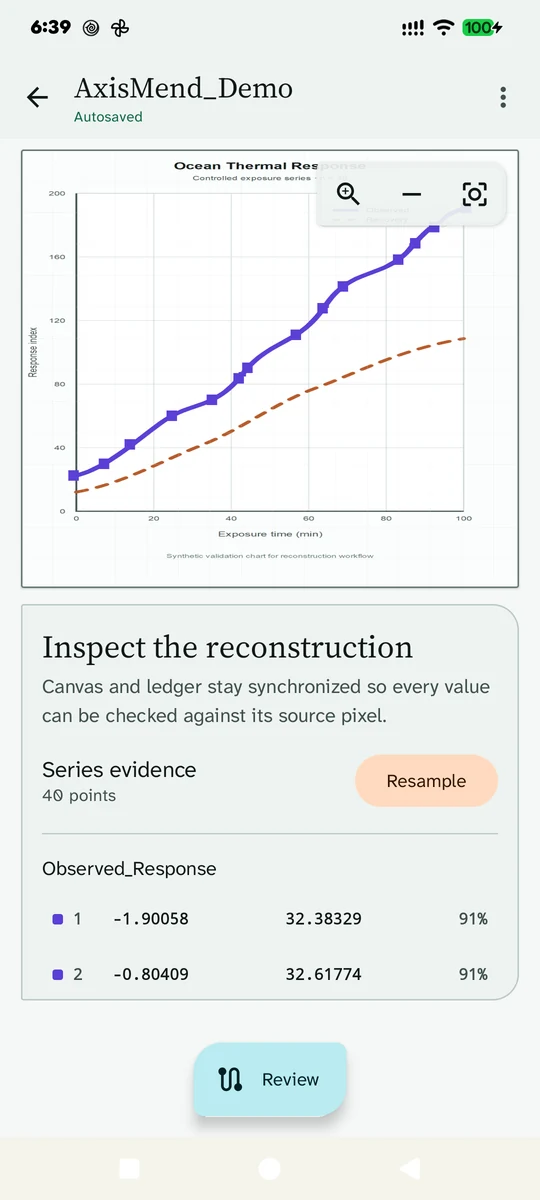This screenshot has width=540, height=1200.
Task: Select row 1 purple series marker
Action: [x=57, y=919]
